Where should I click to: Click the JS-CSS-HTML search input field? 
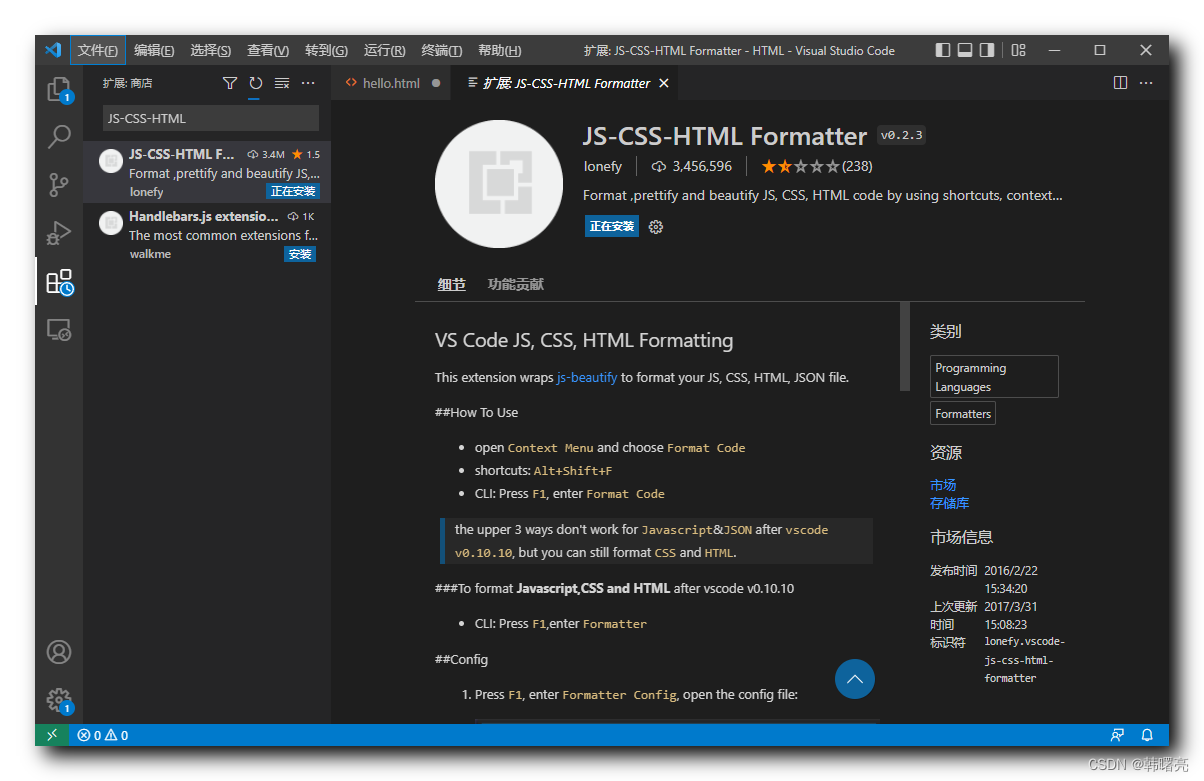[x=210, y=118]
